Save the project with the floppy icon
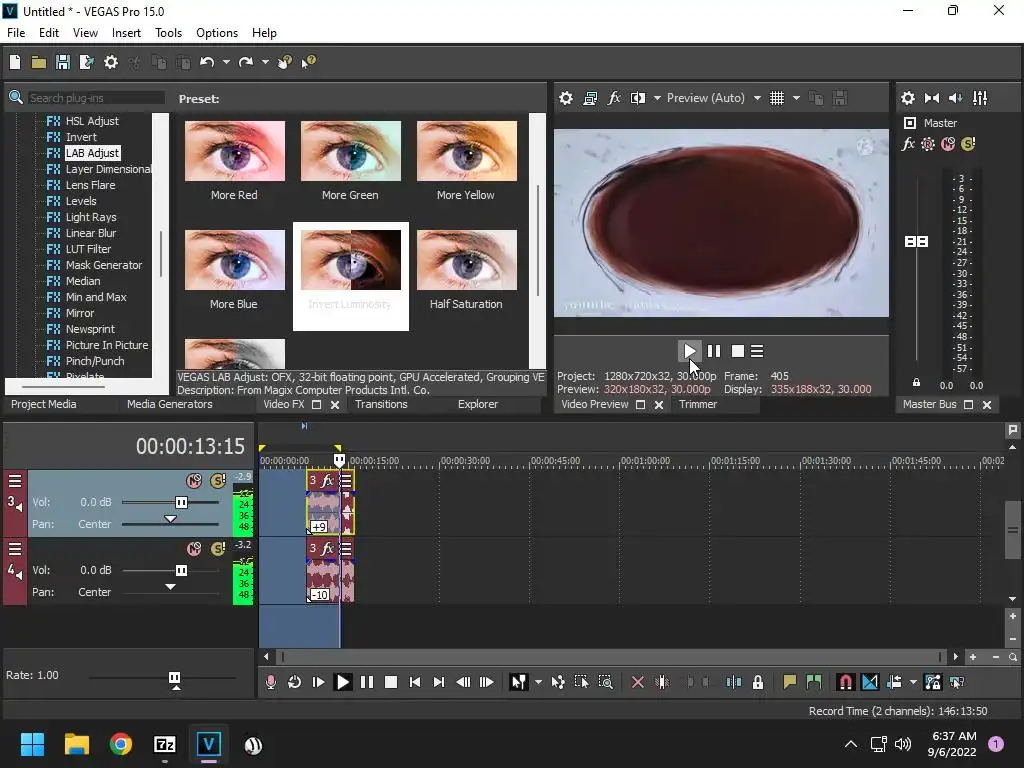 coord(63,62)
